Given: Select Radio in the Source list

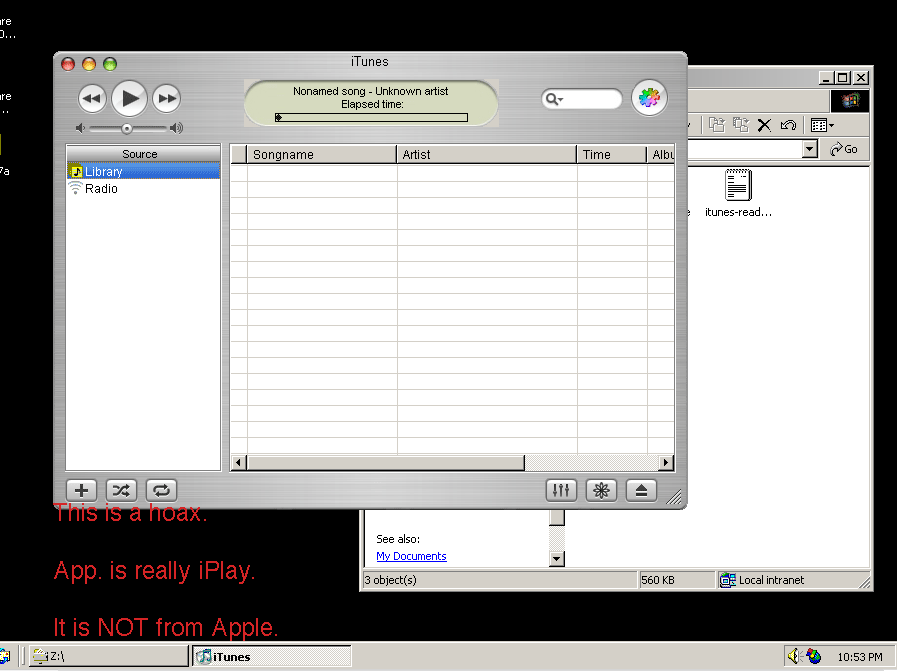Looking at the screenshot, I should (144, 188).
